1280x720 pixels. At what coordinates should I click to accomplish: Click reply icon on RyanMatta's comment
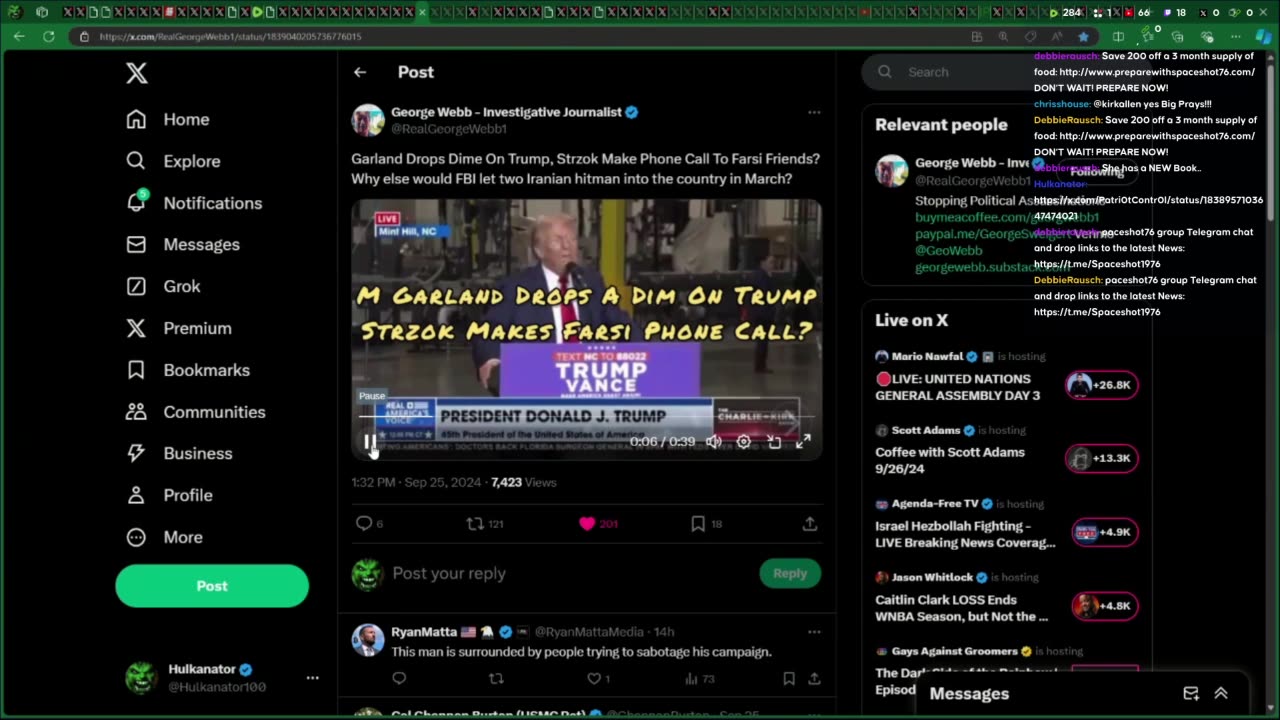click(399, 679)
